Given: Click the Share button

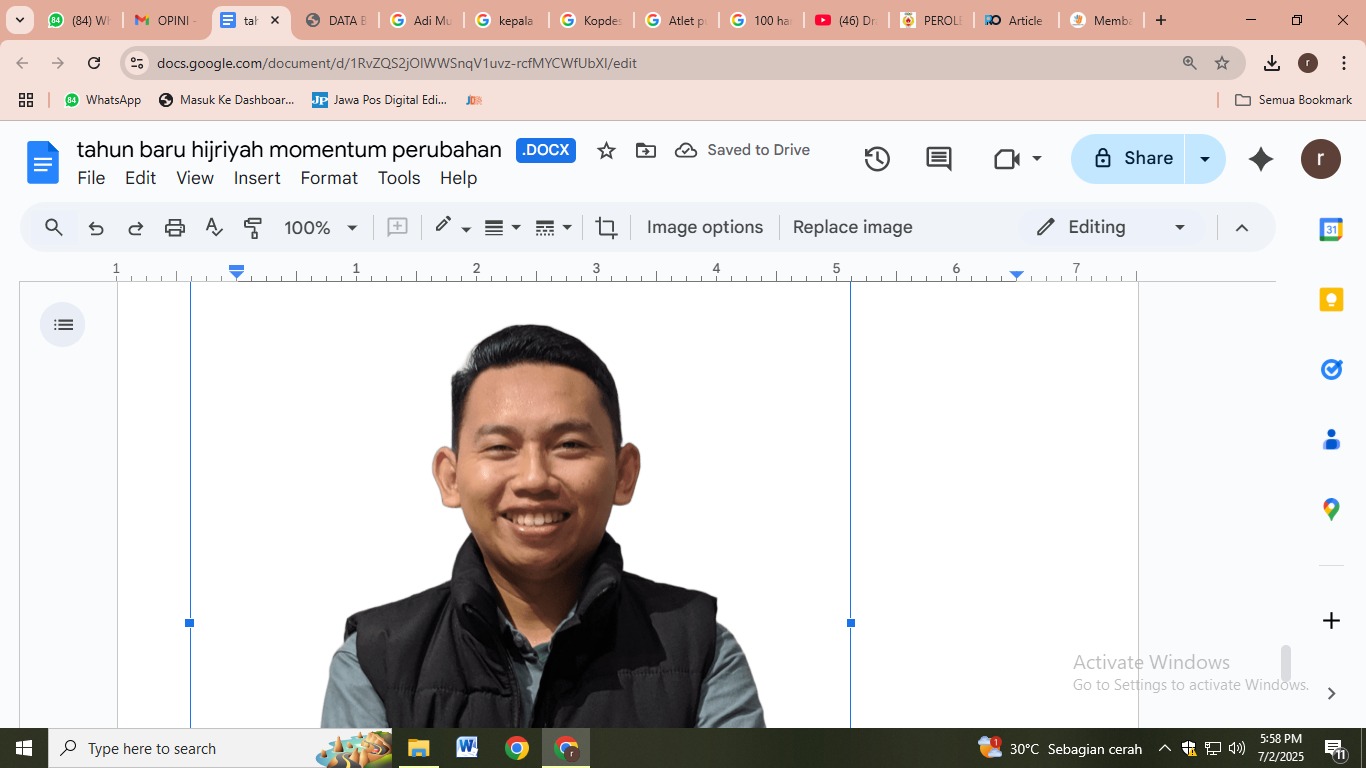Looking at the screenshot, I should click(x=1134, y=158).
